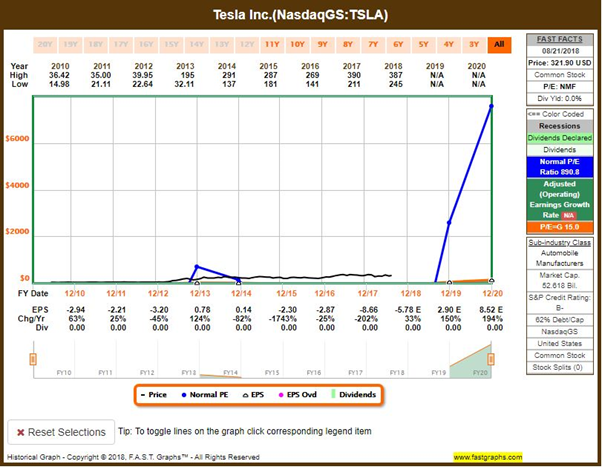Click the Reset Selections button
The image size is (602, 467).
(x=61, y=432)
